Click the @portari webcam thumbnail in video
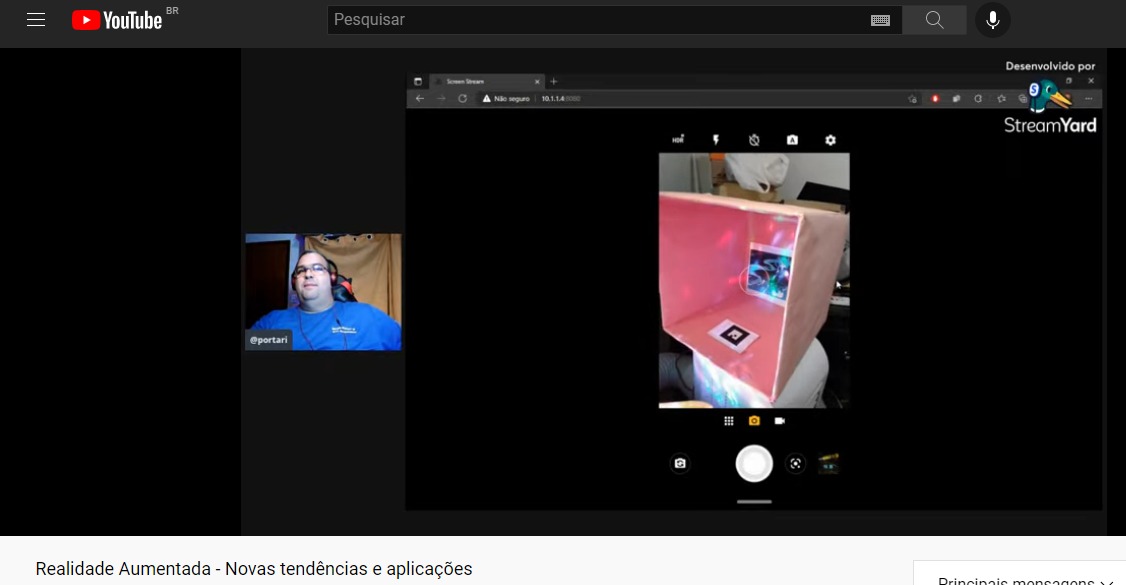The width and height of the screenshot is (1126, 585). coord(323,291)
